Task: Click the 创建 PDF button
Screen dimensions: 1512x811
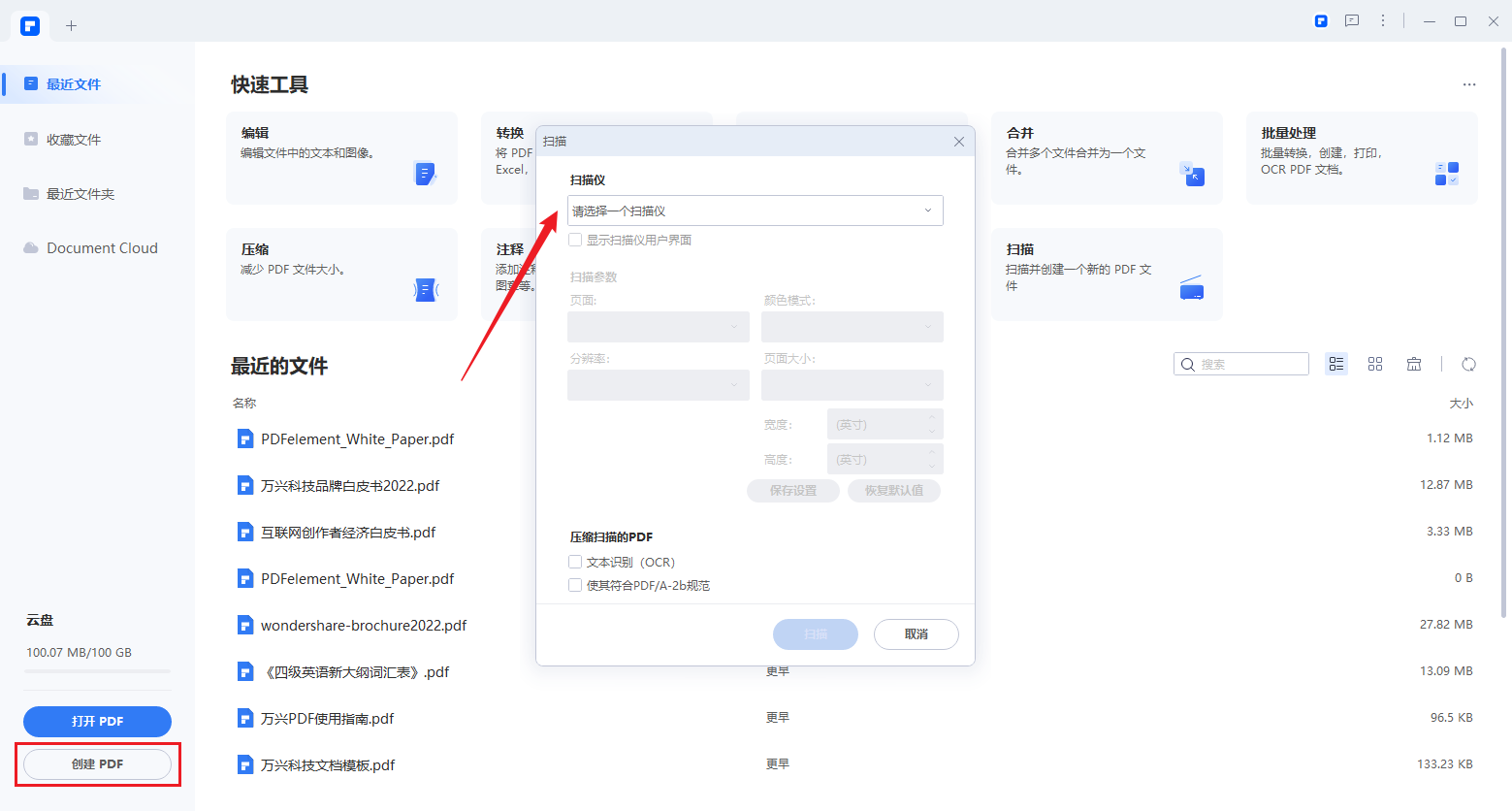Action: pyautogui.click(x=97, y=764)
